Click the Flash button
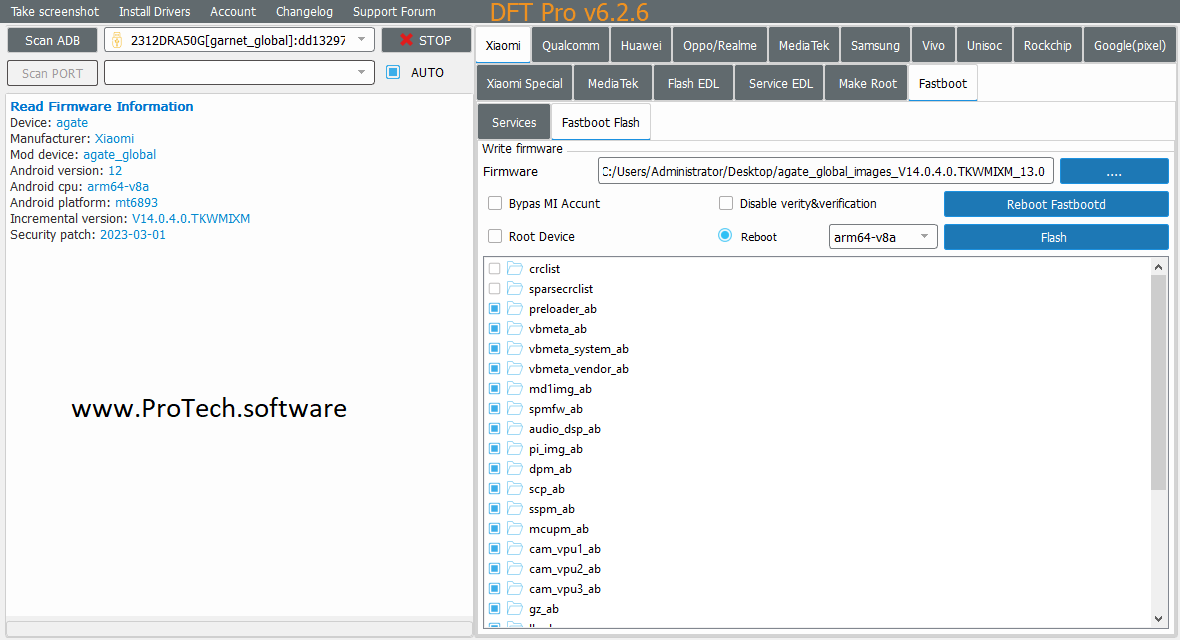Viewport: 1180px width, 640px height. (x=1056, y=237)
